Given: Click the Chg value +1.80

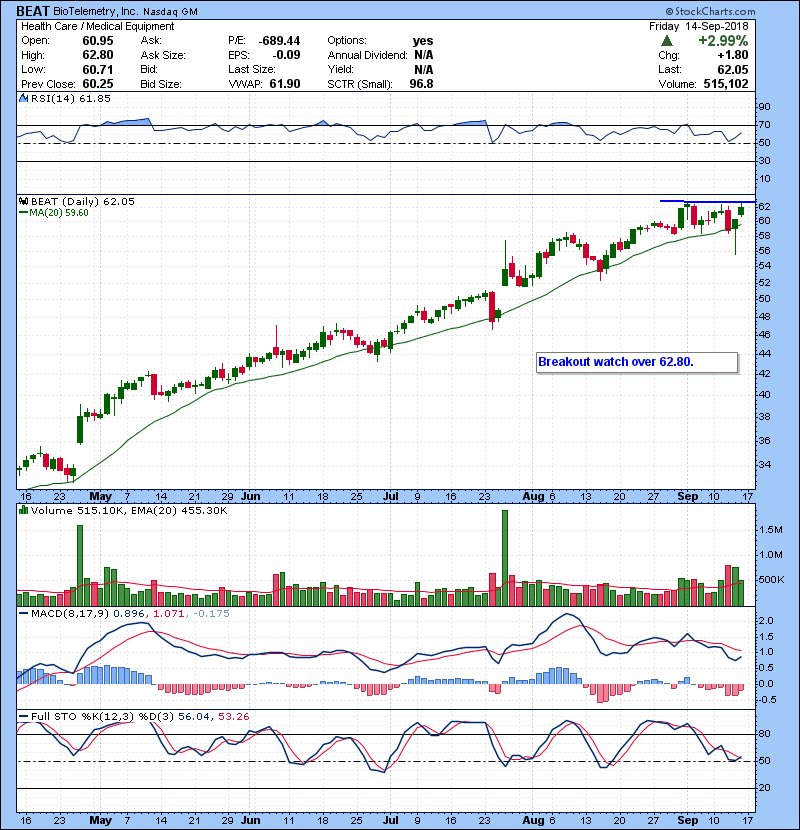Looking at the screenshot, I should 733,55.
